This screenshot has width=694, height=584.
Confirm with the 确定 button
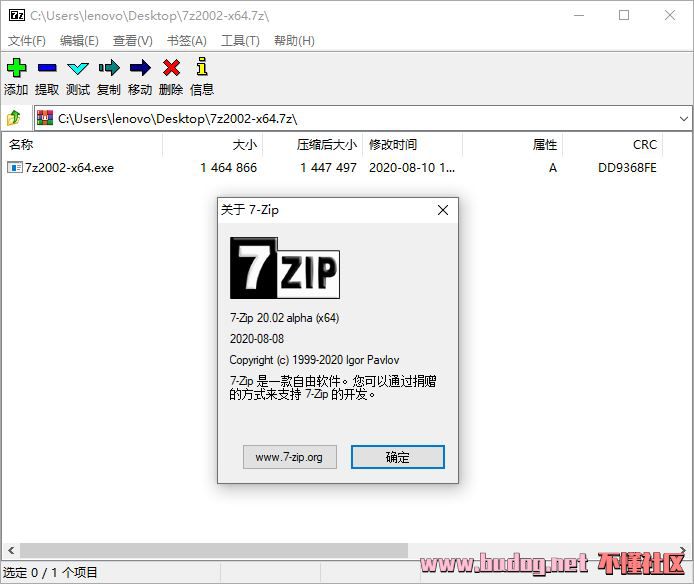pos(397,457)
